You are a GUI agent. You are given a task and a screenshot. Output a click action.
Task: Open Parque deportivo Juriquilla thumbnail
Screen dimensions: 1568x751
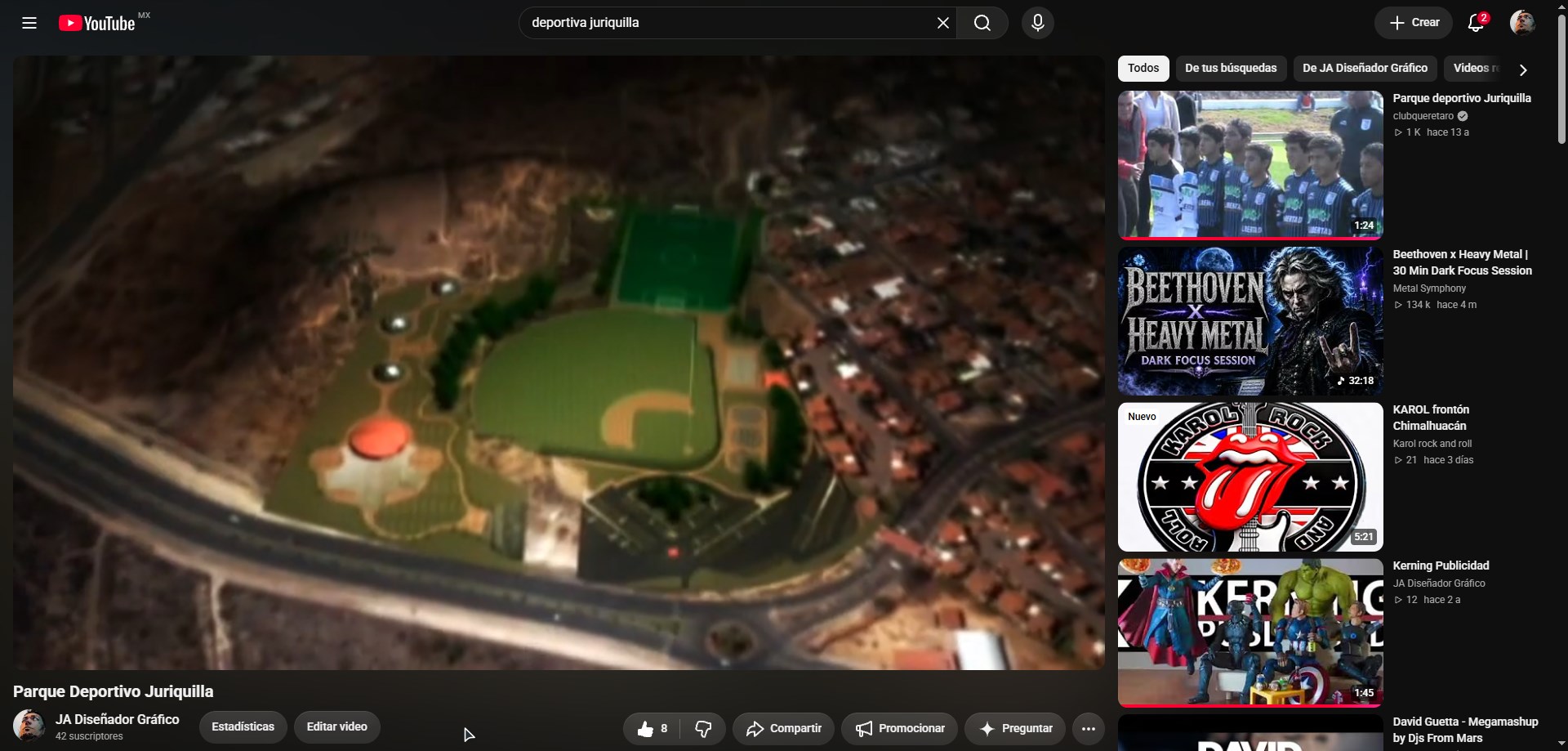click(x=1250, y=165)
